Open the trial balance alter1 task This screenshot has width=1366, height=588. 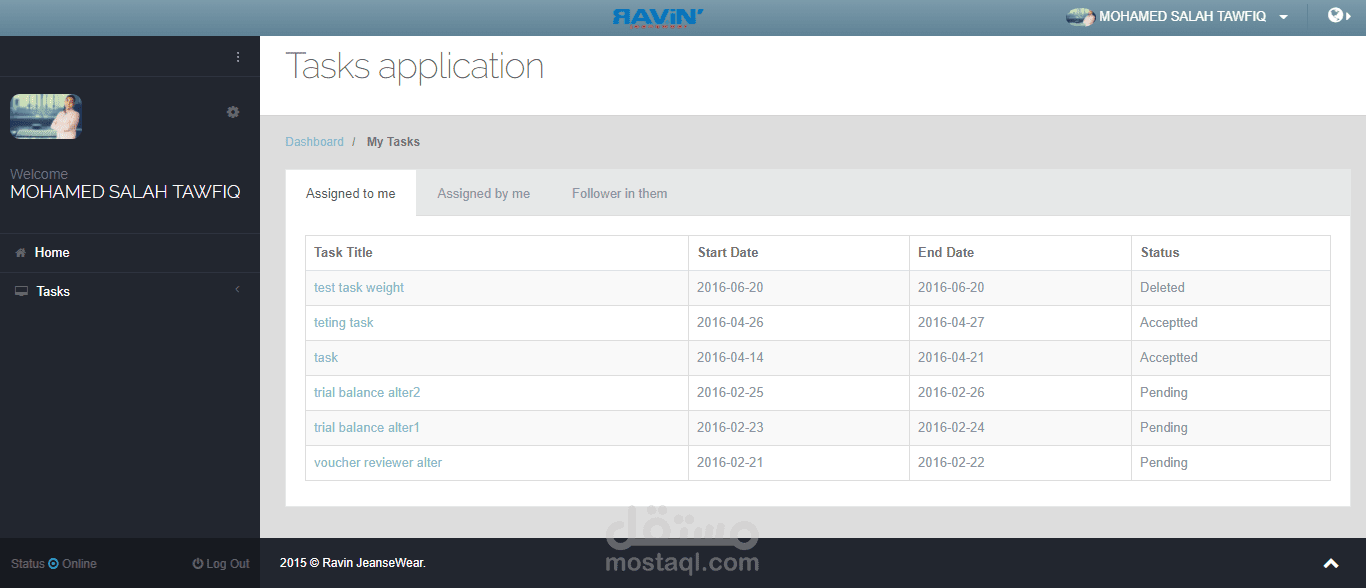click(x=367, y=428)
